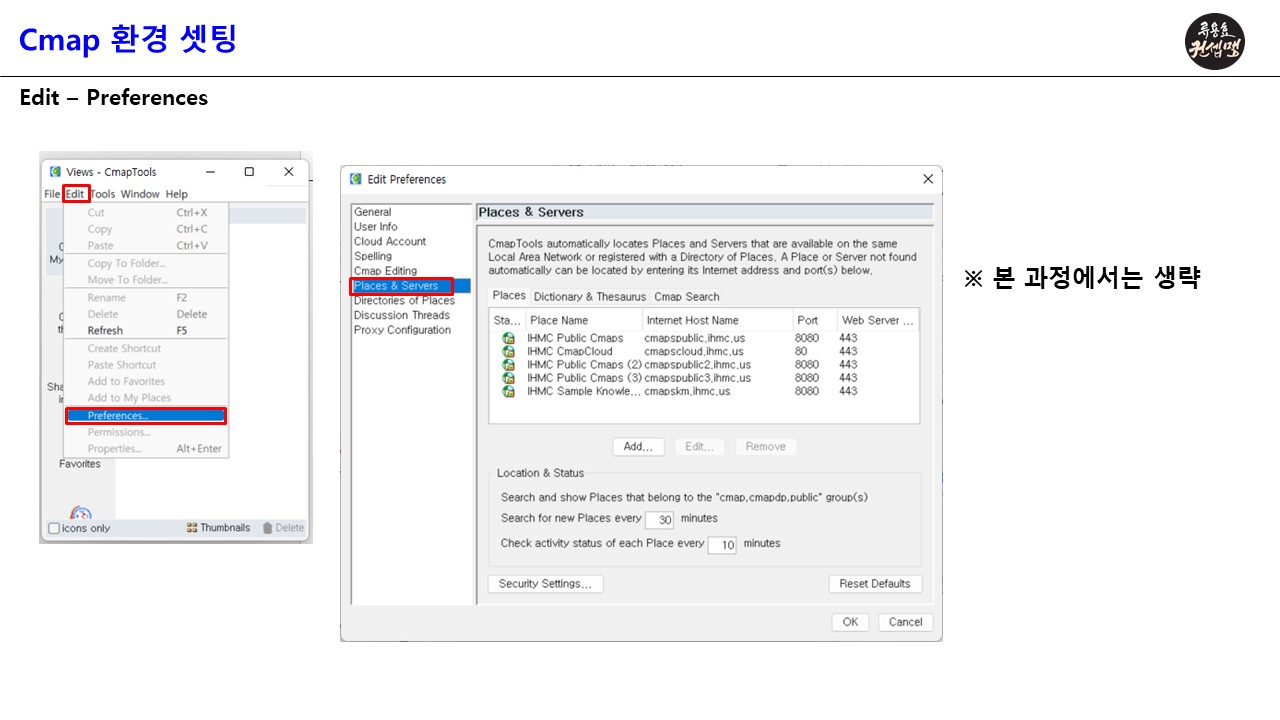Confirm preferences with OK button
The image size is (1280, 720).
pyautogui.click(x=850, y=622)
